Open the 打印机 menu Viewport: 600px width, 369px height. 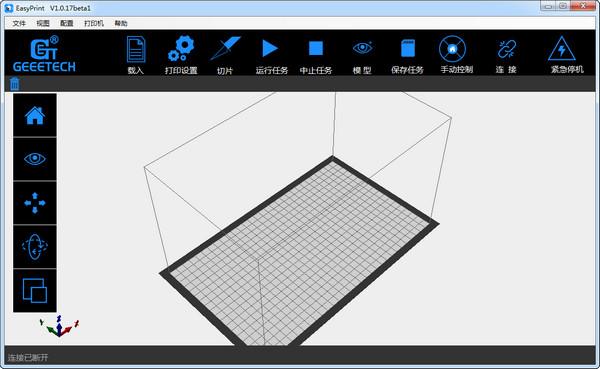[94, 23]
